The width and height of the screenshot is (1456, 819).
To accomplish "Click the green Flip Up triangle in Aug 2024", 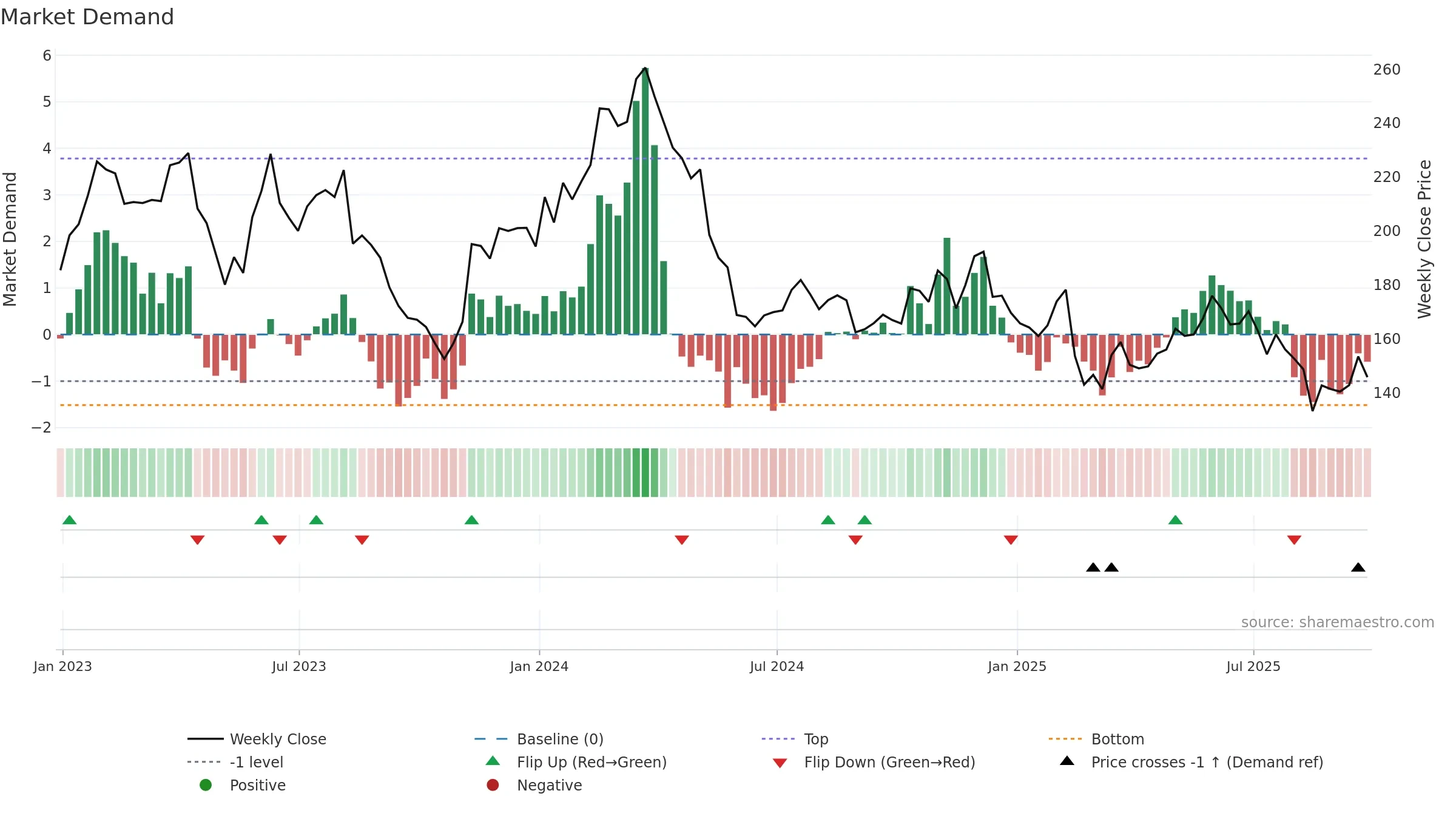I will tap(828, 520).
